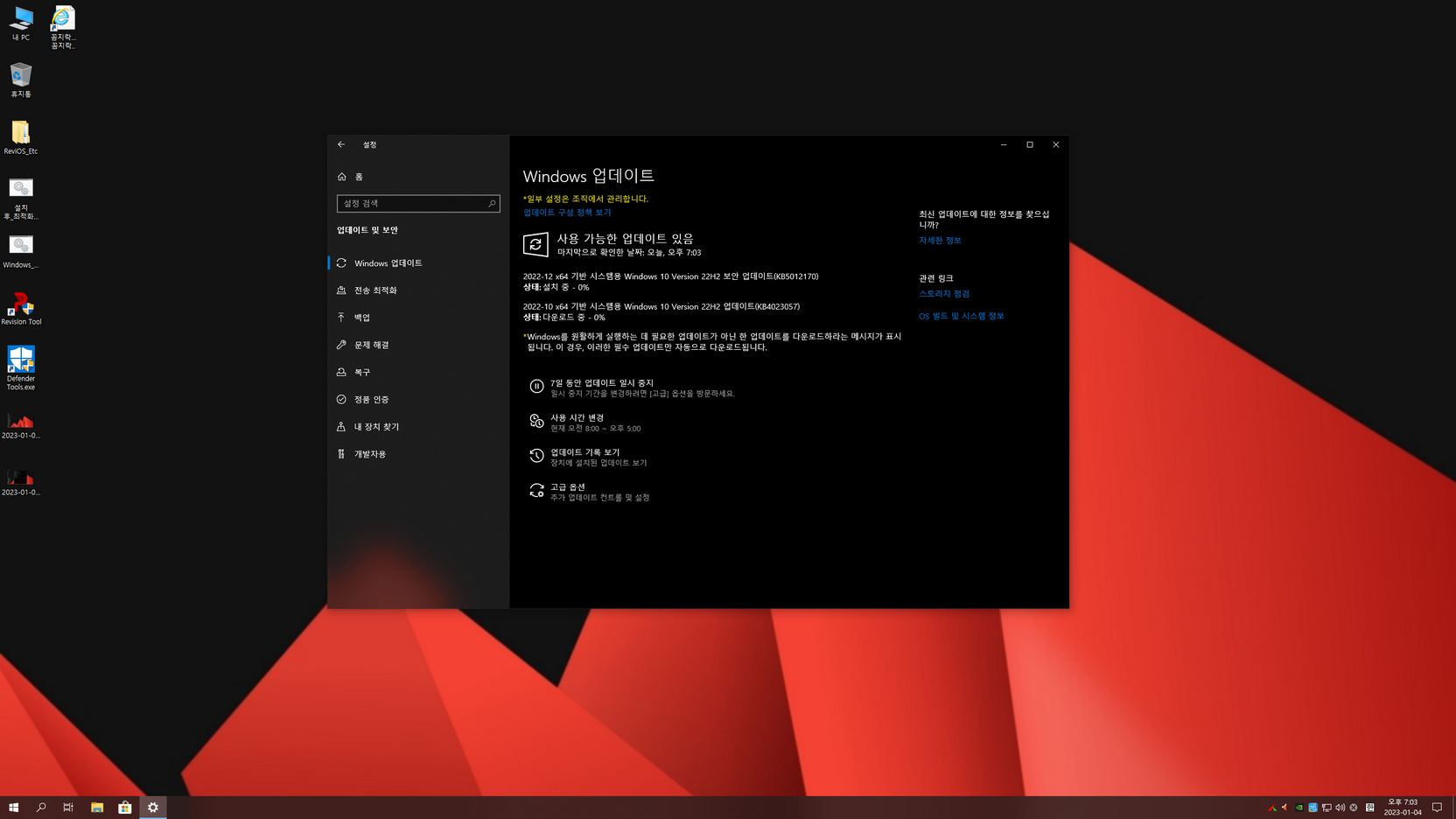The image size is (1456, 819).
Task: Open the 백업 upload icon
Action: click(341, 317)
